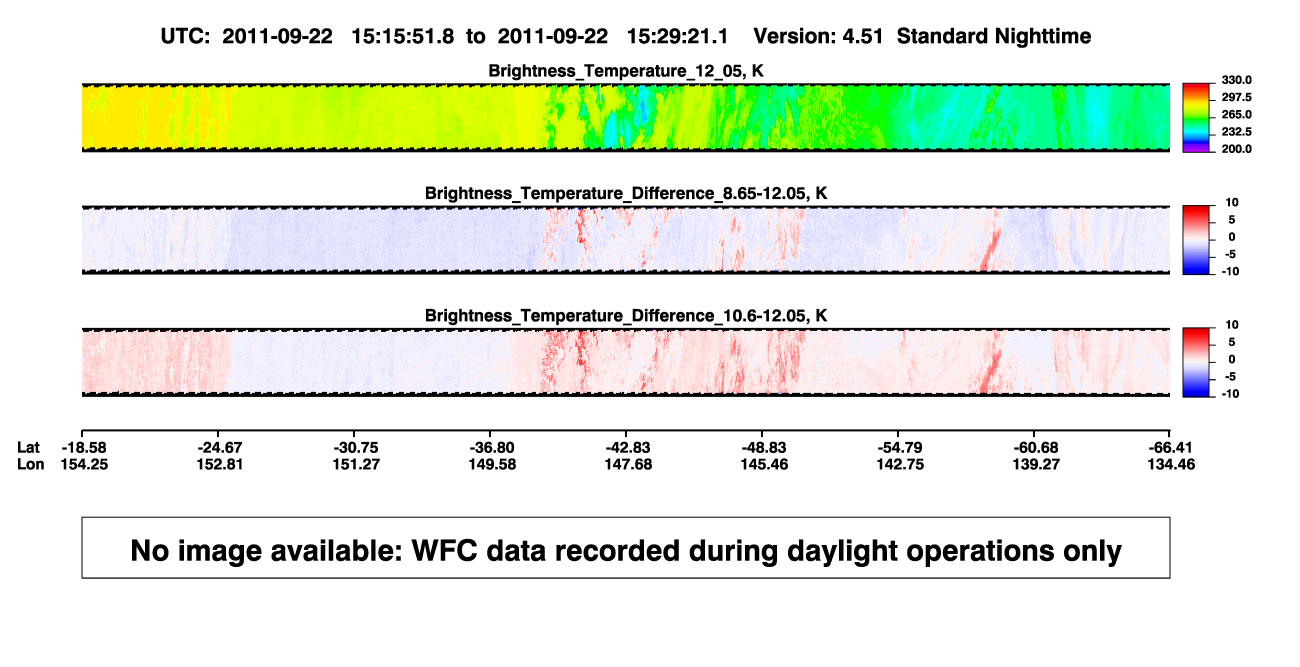Viewport: 1300px width, 667px height.
Task: Click the 'Version: 4.51 Standard Nighttime' text
Action: [922, 36]
